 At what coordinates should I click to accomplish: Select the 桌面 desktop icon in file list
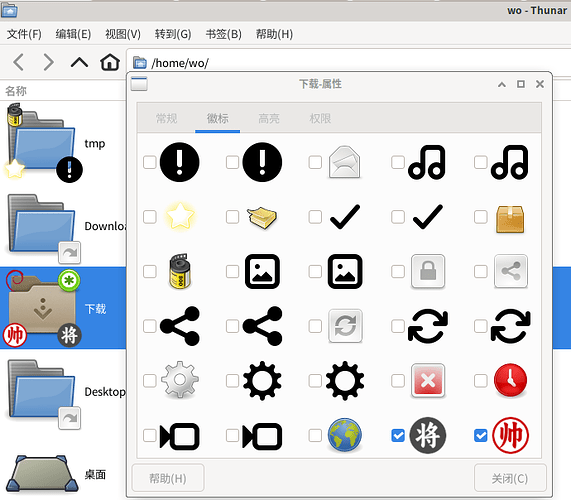pyautogui.click(x=42, y=474)
